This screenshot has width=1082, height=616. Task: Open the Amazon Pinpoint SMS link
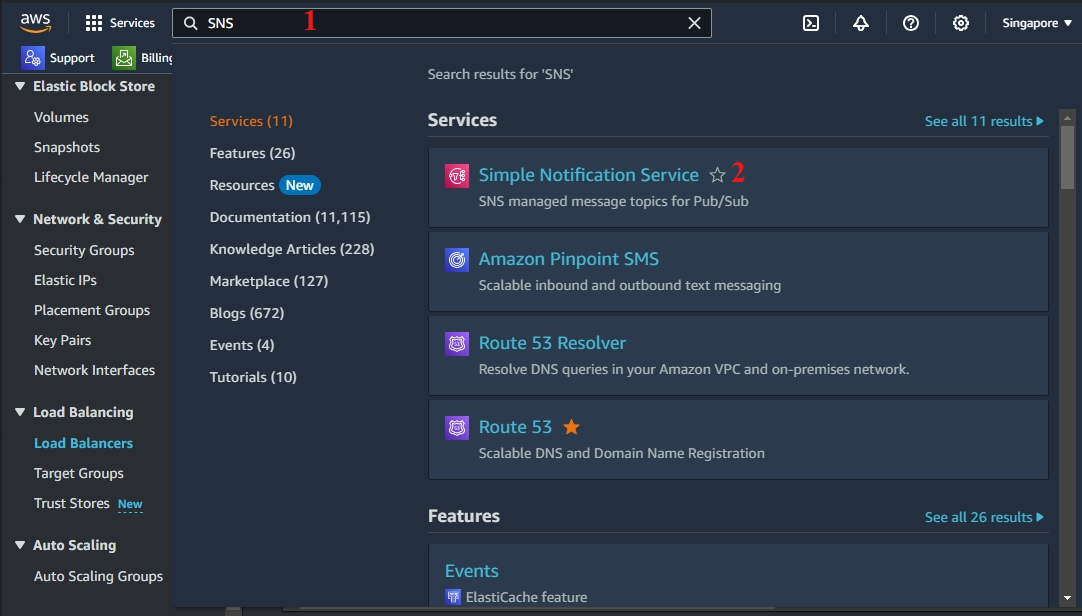pos(569,259)
